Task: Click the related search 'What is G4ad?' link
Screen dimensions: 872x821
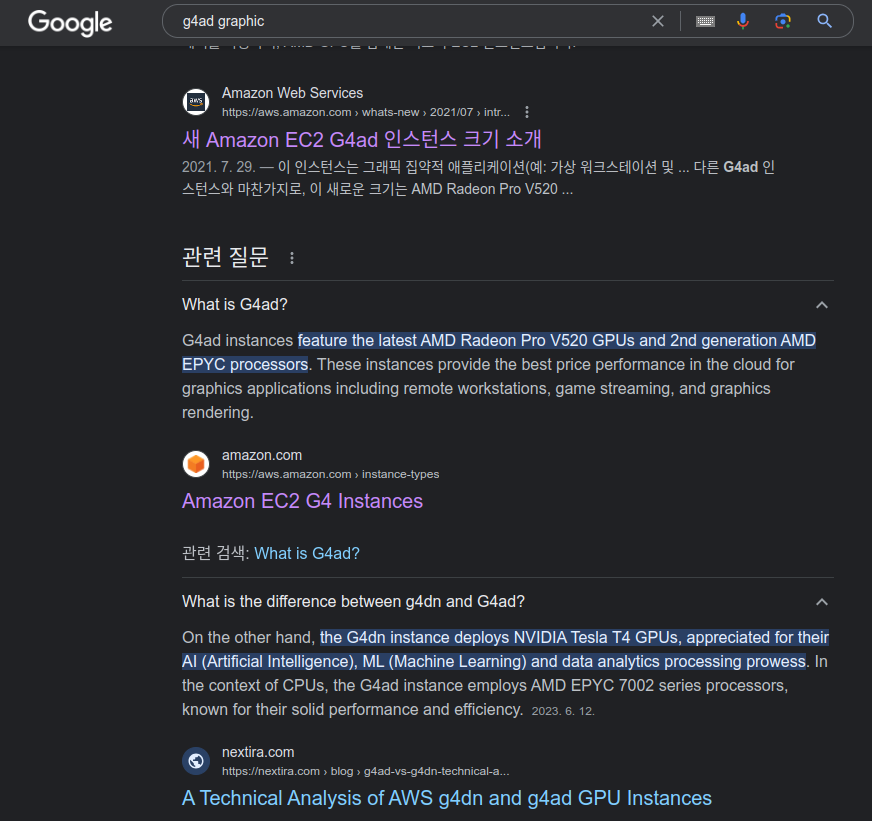Action: [x=307, y=553]
